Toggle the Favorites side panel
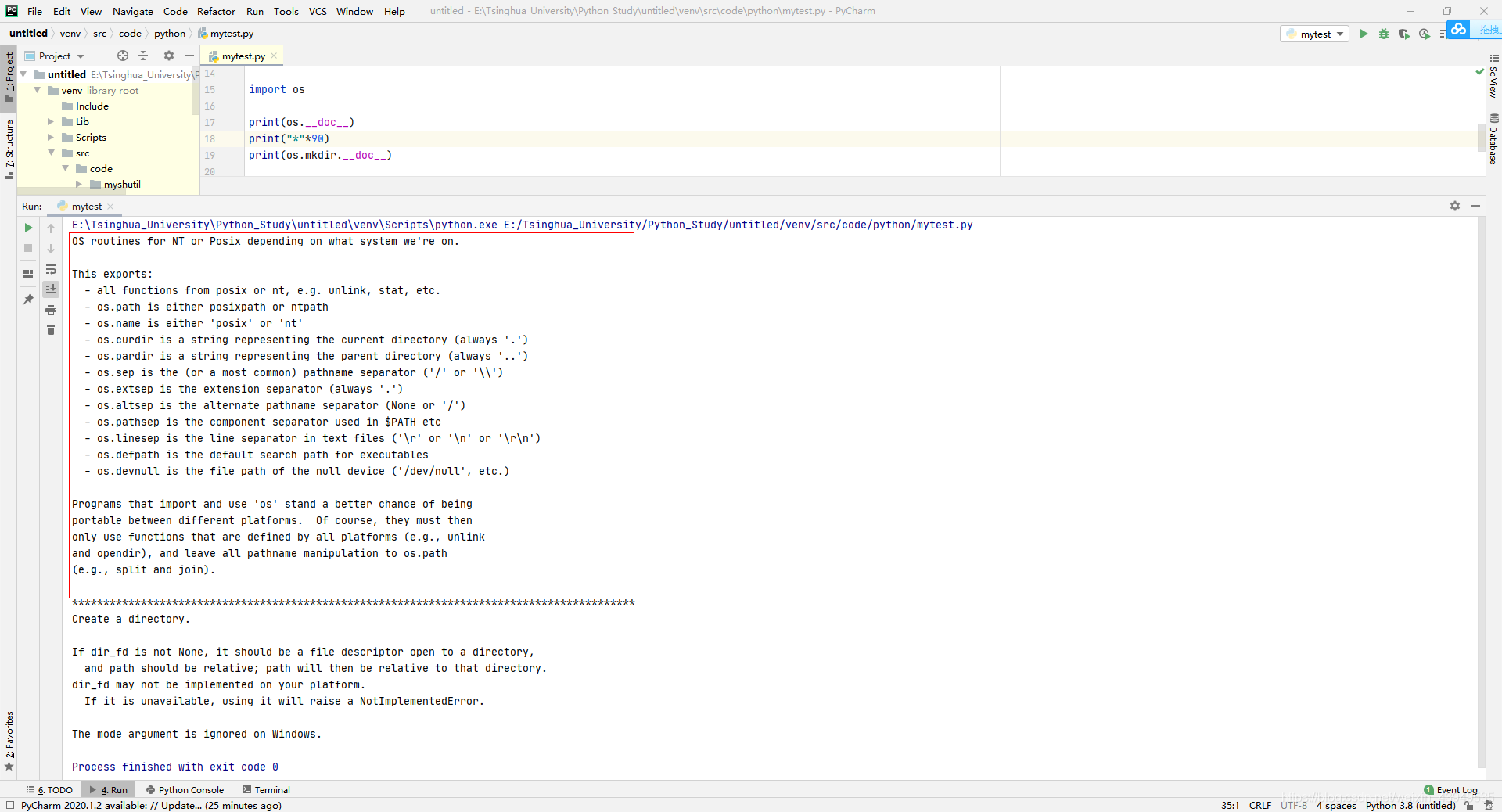 coord(9,741)
